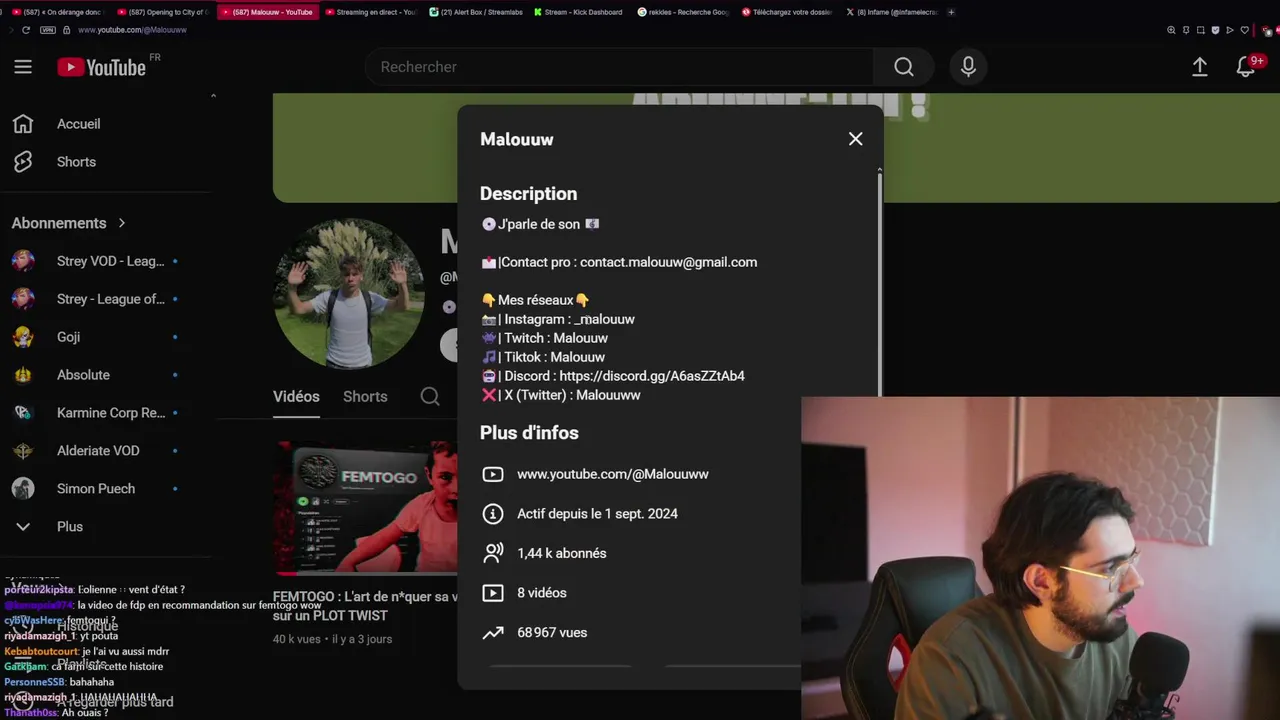Start voice search with microphone icon
The height and width of the screenshot is (720, 1280).
coord(968,67)
